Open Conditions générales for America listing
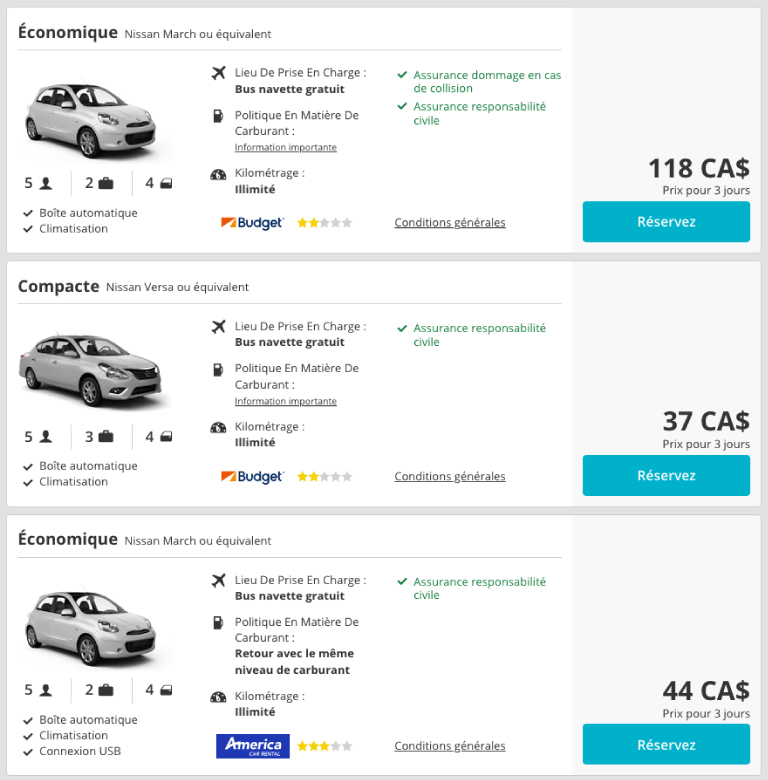Screen dimensions: 768x780 450,746
